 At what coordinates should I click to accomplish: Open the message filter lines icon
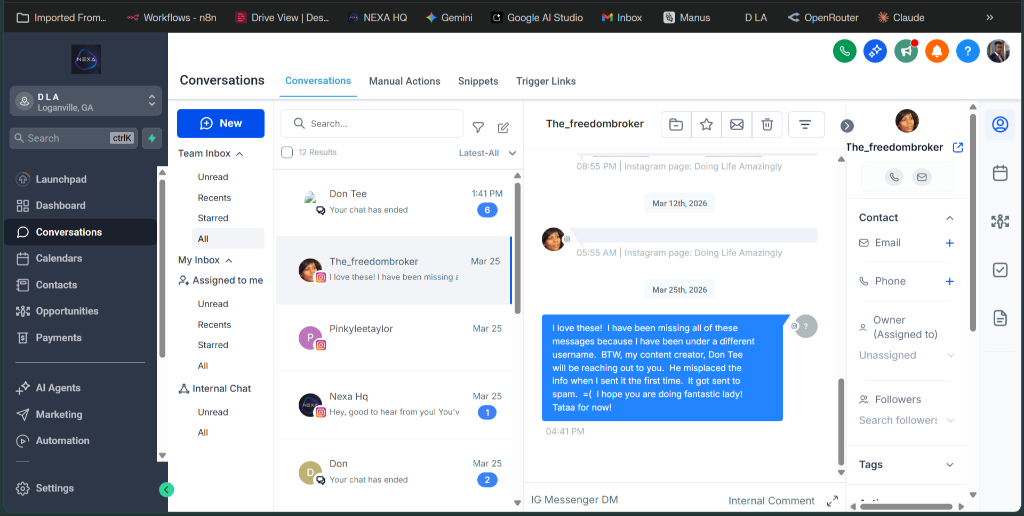click(x=806, y=124)
